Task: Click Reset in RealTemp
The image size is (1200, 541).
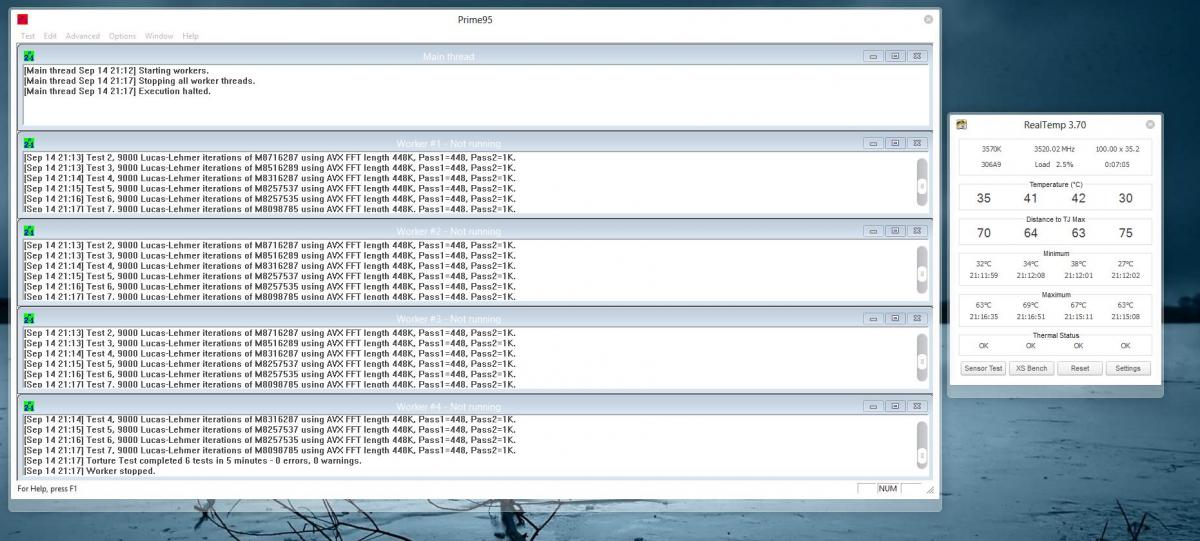Action: click(x=1080, y=368)
